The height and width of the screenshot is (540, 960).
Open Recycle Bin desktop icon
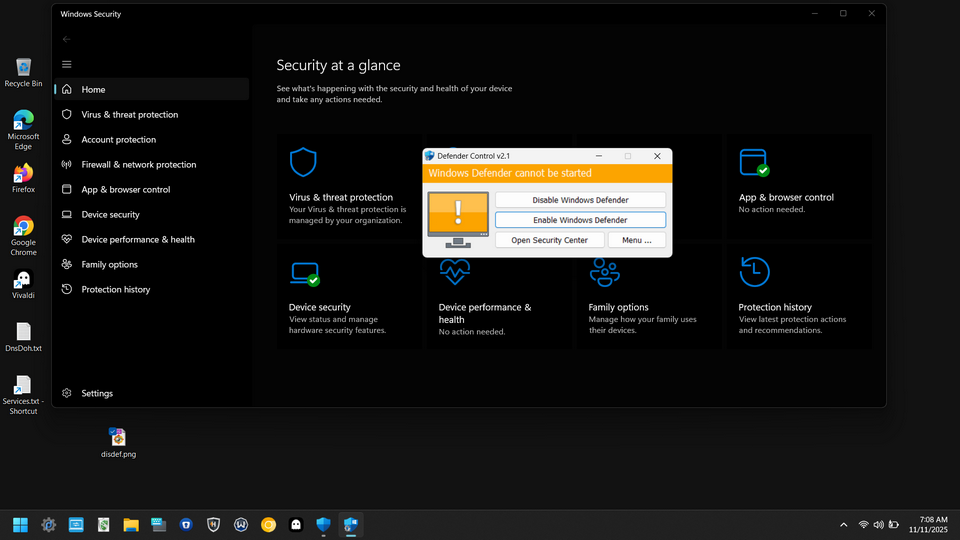click(x=23, y=73)
